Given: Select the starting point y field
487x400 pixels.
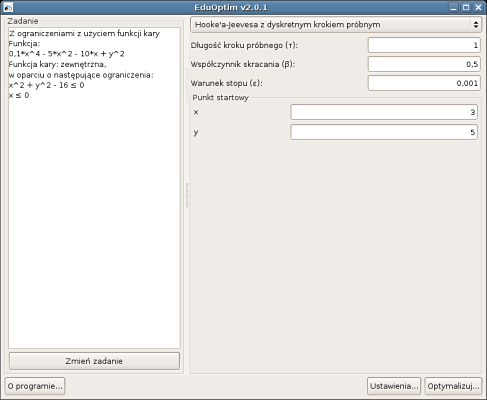Looking at the screenshot, I should click(384, 132).
